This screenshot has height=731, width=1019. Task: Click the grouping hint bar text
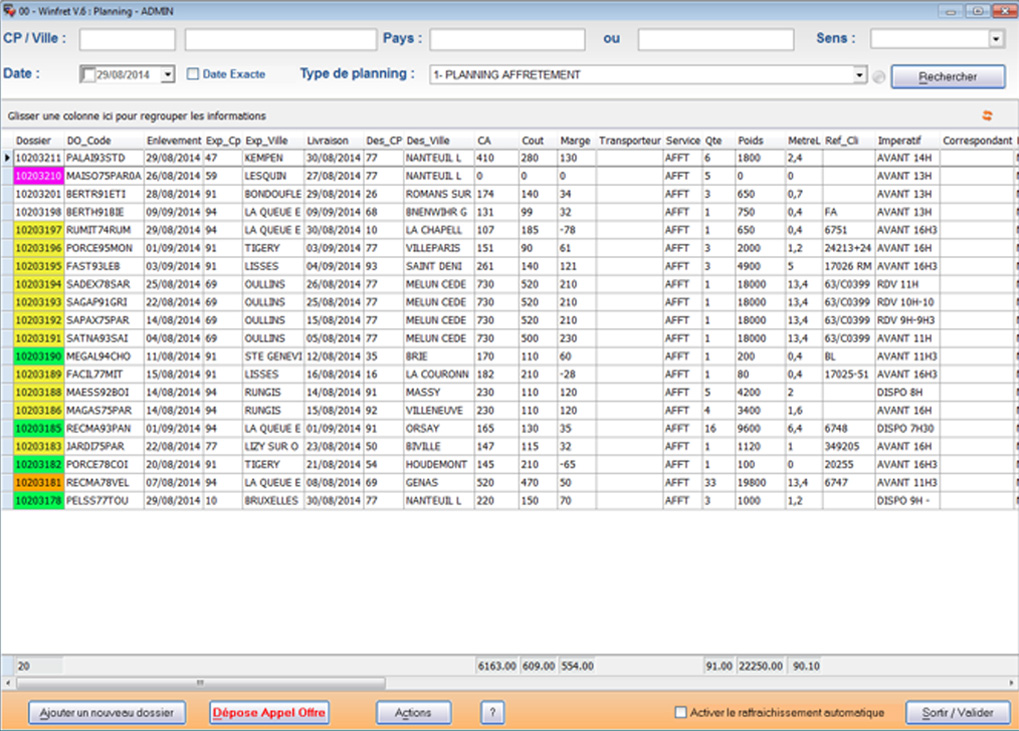point(137,116)
